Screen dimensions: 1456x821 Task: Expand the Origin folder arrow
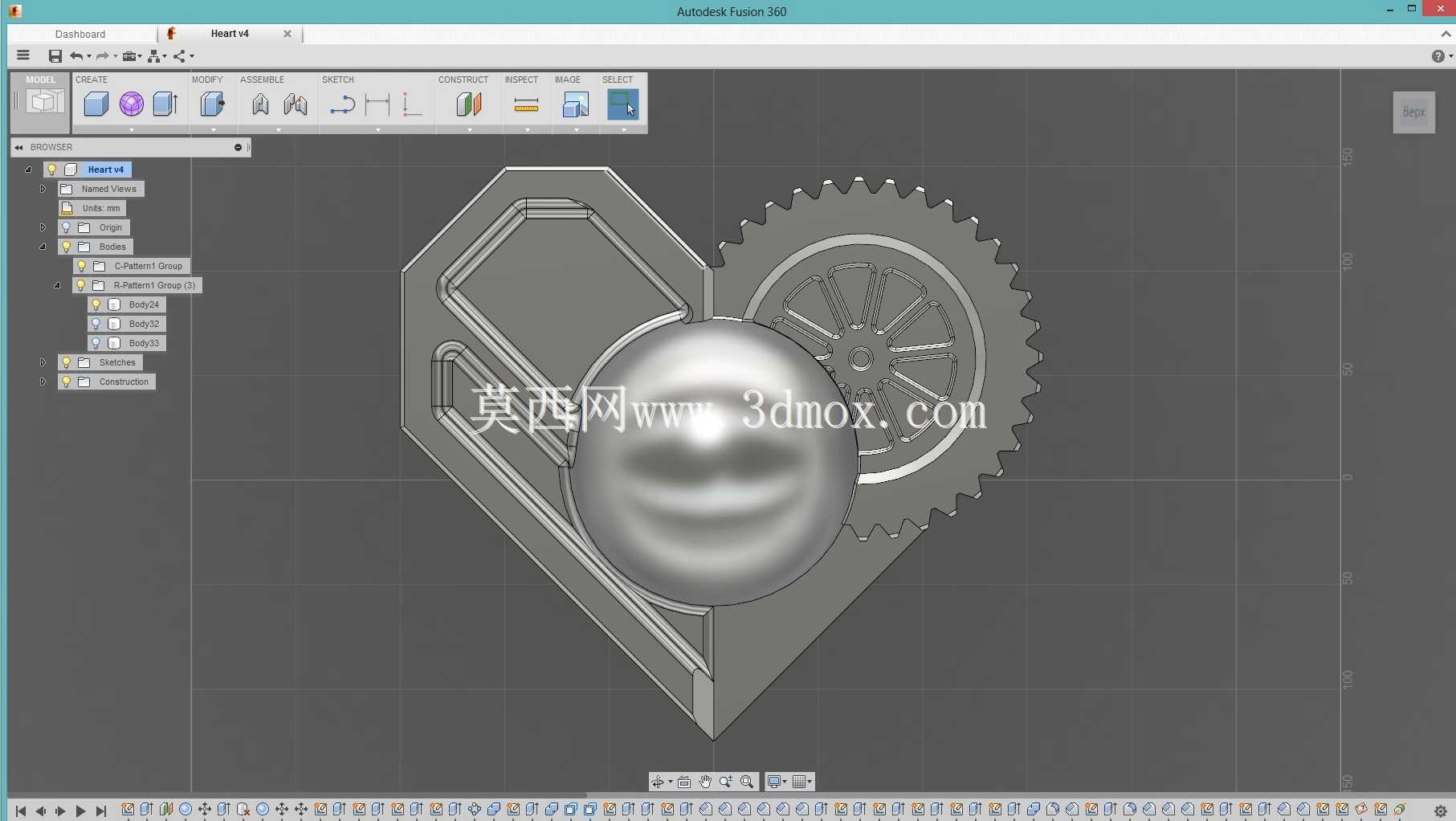coord(43,227)
